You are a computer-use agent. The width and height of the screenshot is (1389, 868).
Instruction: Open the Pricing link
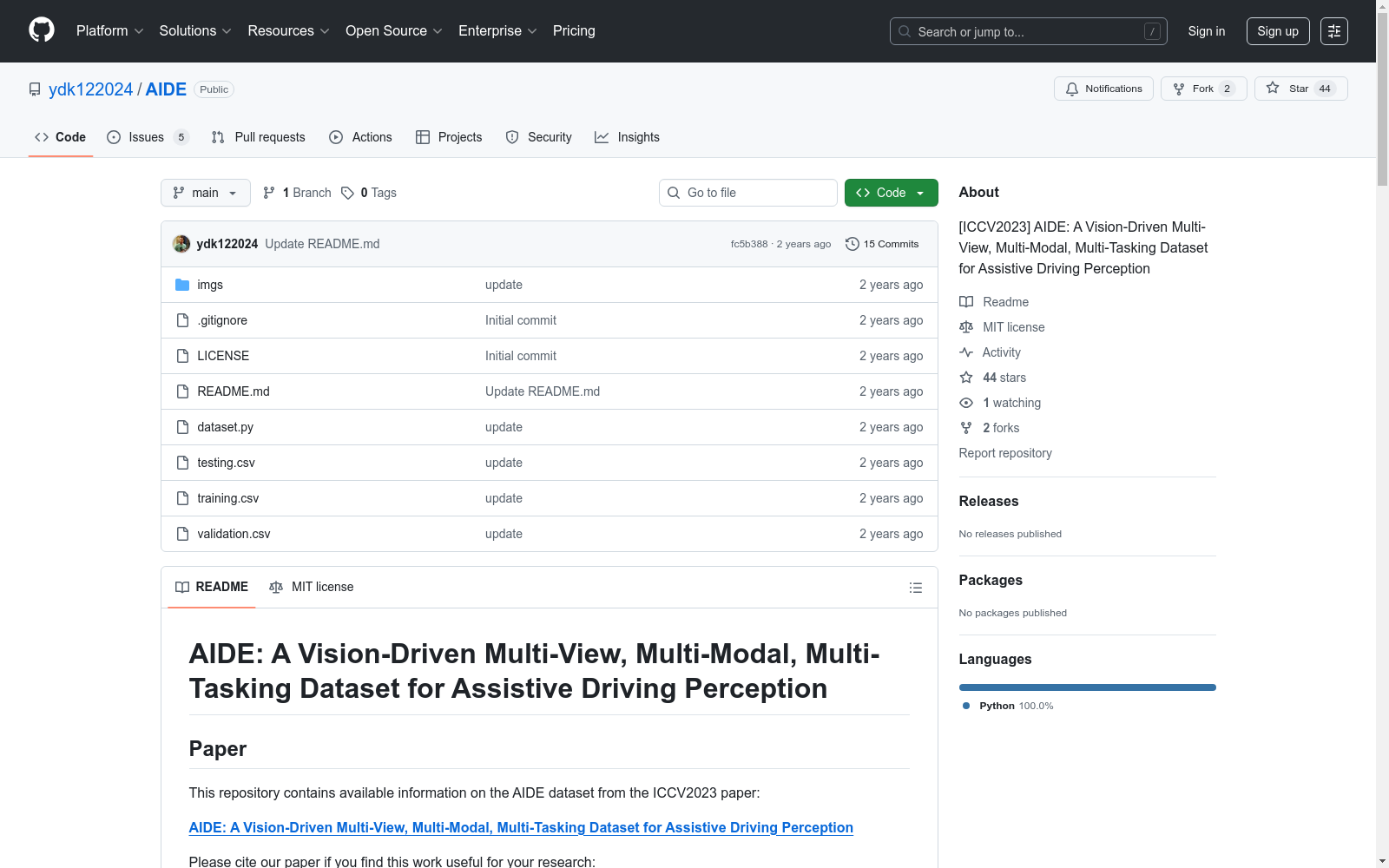tap(574, 30)
